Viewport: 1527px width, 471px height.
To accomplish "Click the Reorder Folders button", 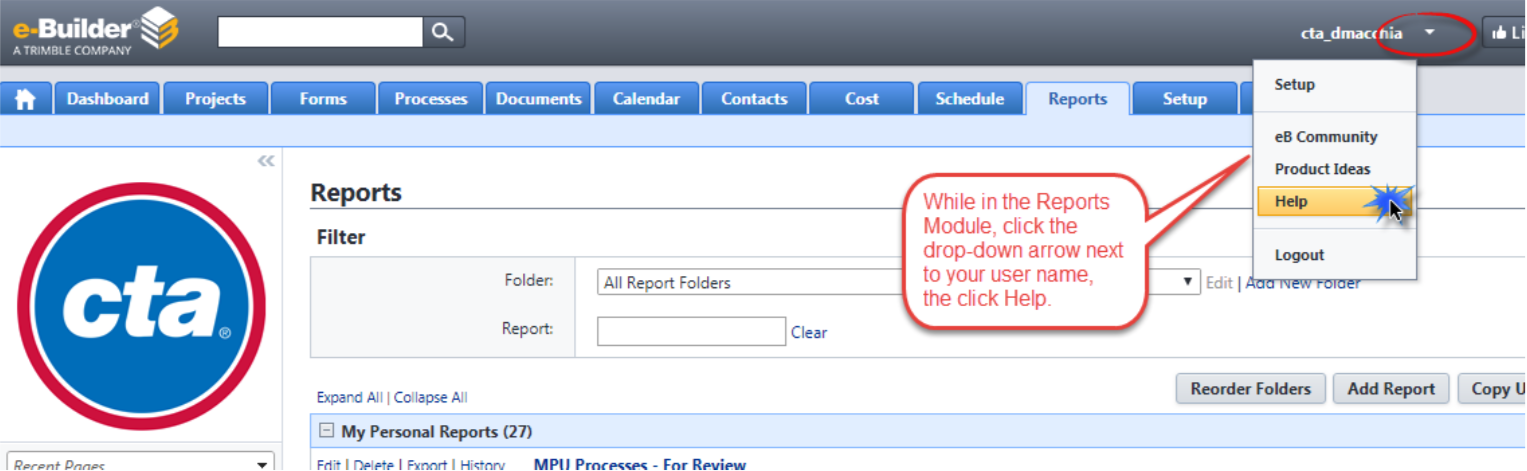I will [1251, 389].
